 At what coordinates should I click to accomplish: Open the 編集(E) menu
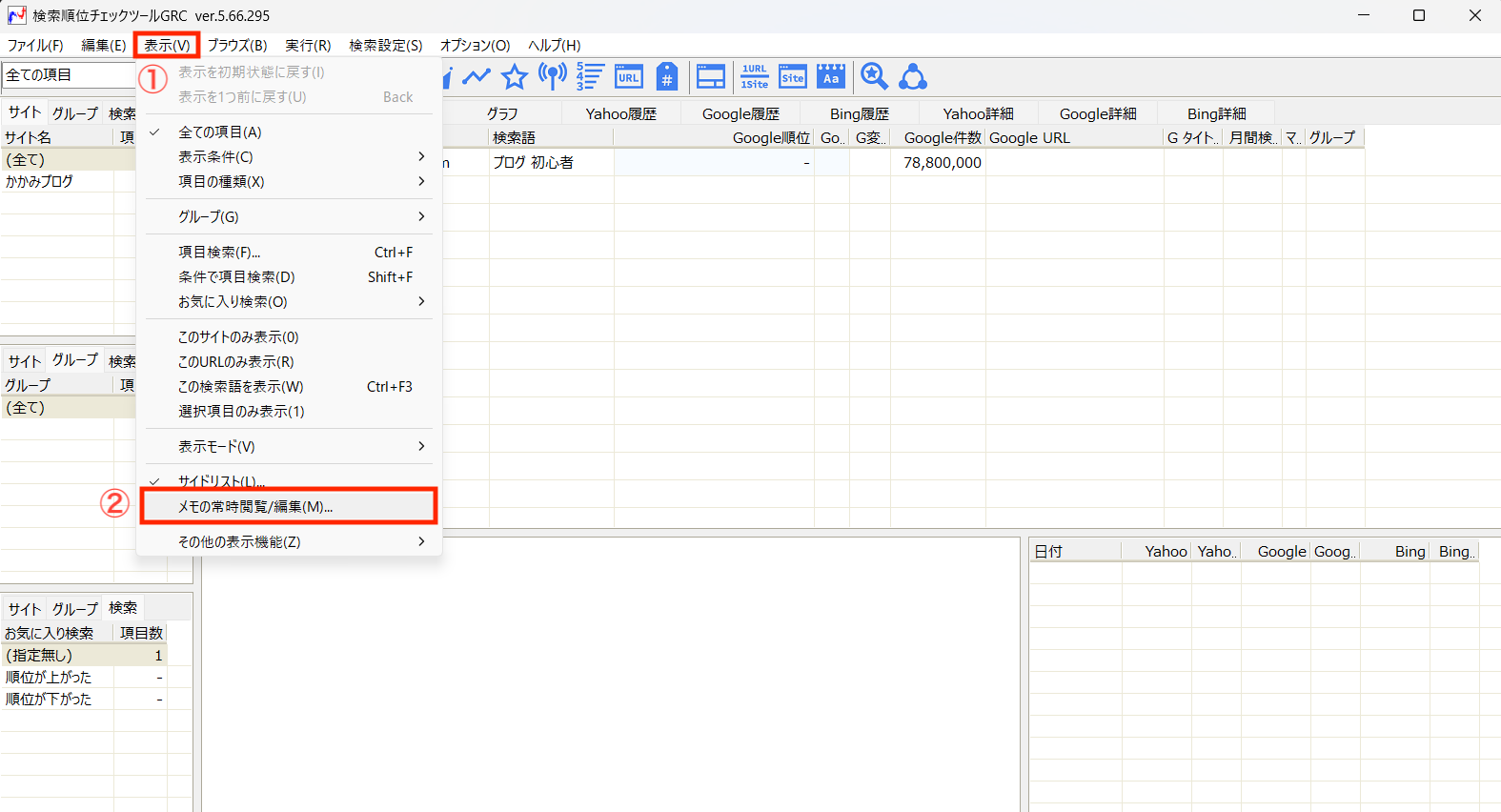coord(103,45)
